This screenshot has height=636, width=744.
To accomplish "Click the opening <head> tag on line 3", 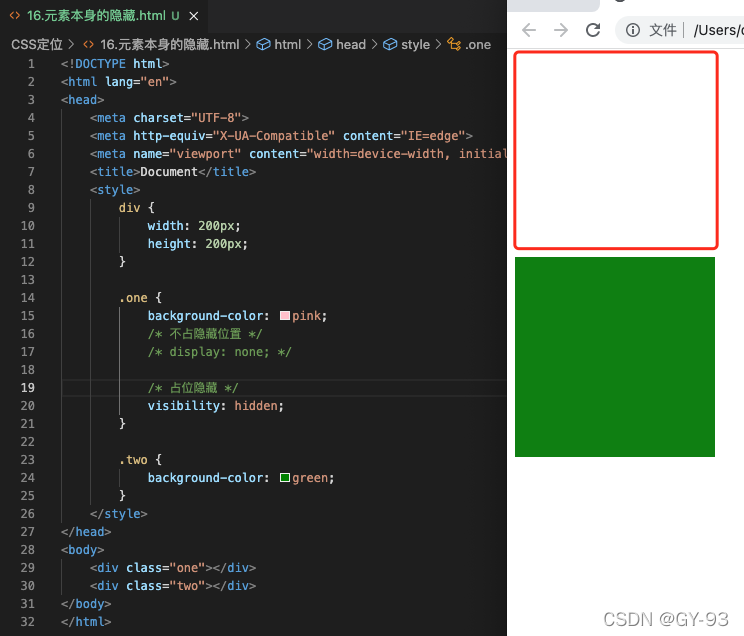I will tap(82, 100).
